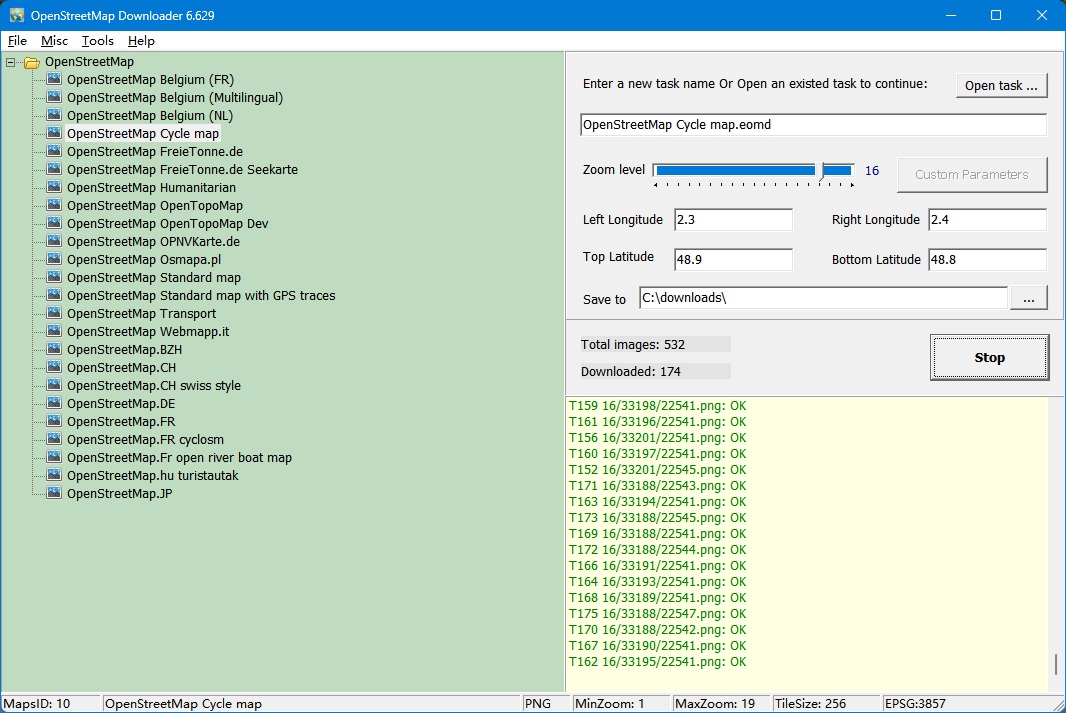Select OpenStreetMap FreieTonne.de in tree
The height and width of the screenshot is (713, 1066).
[x=154, y=152]
